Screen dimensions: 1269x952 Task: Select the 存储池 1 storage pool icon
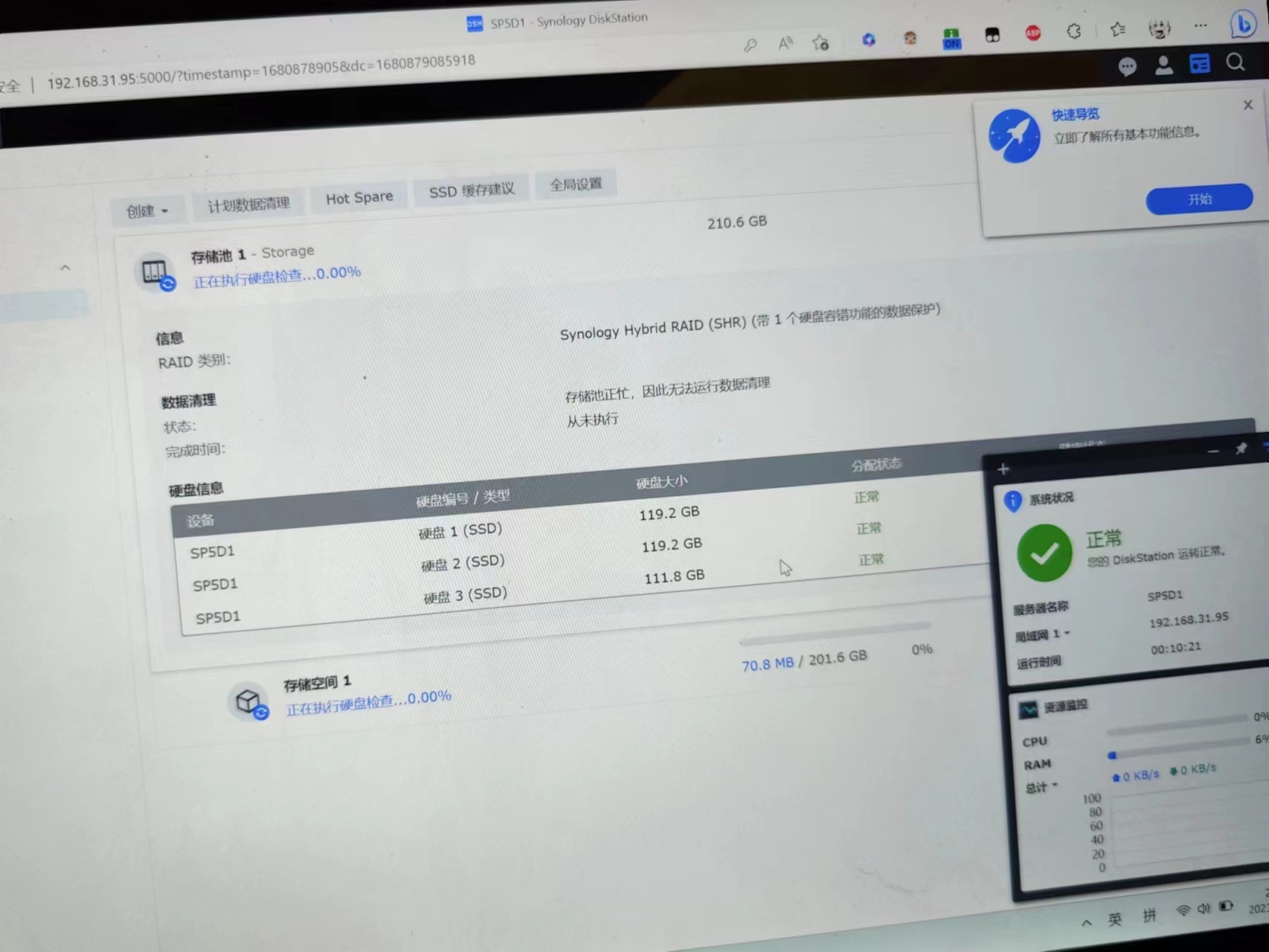[x=156, y=272]
